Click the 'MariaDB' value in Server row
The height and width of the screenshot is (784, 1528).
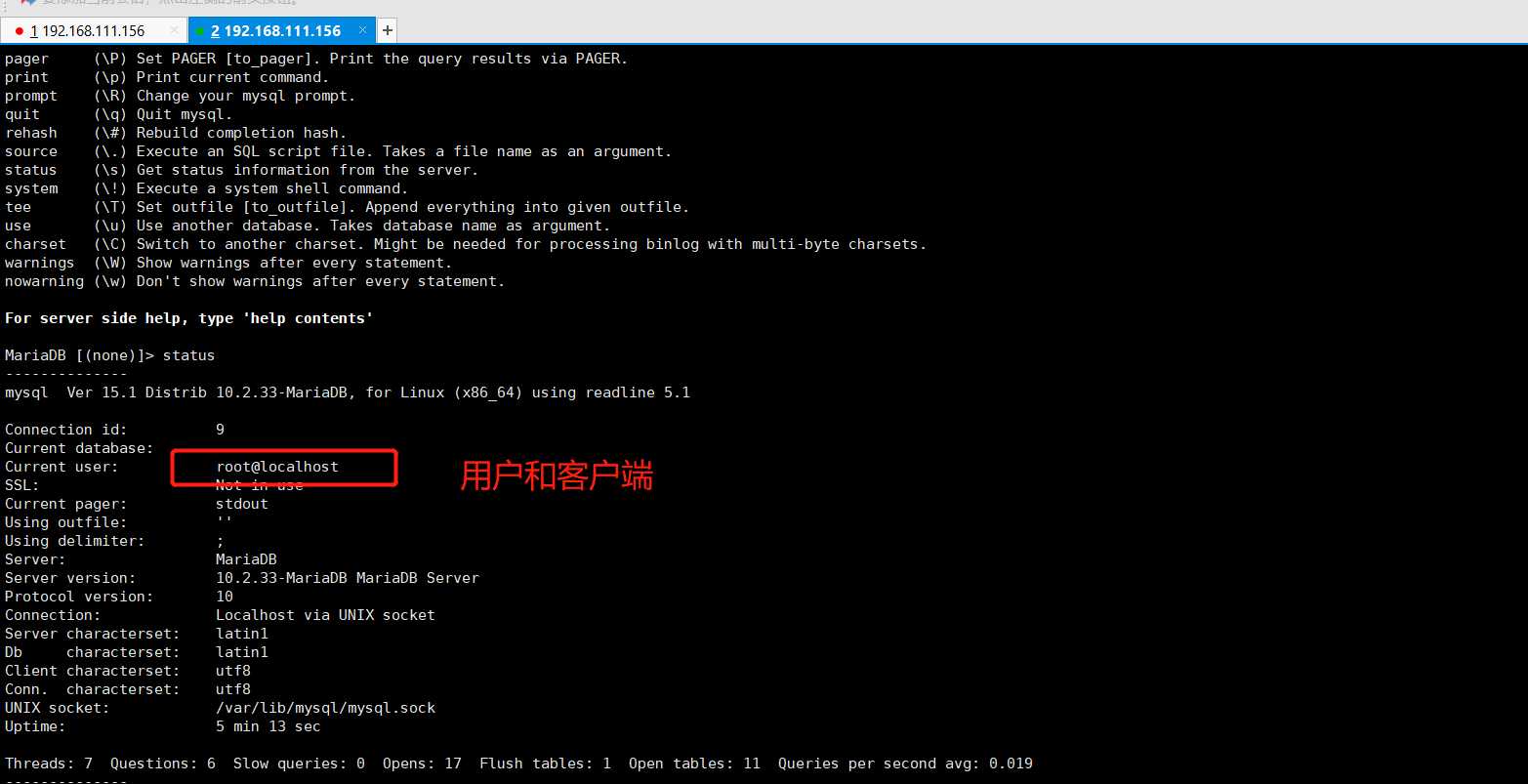point(246,559)
